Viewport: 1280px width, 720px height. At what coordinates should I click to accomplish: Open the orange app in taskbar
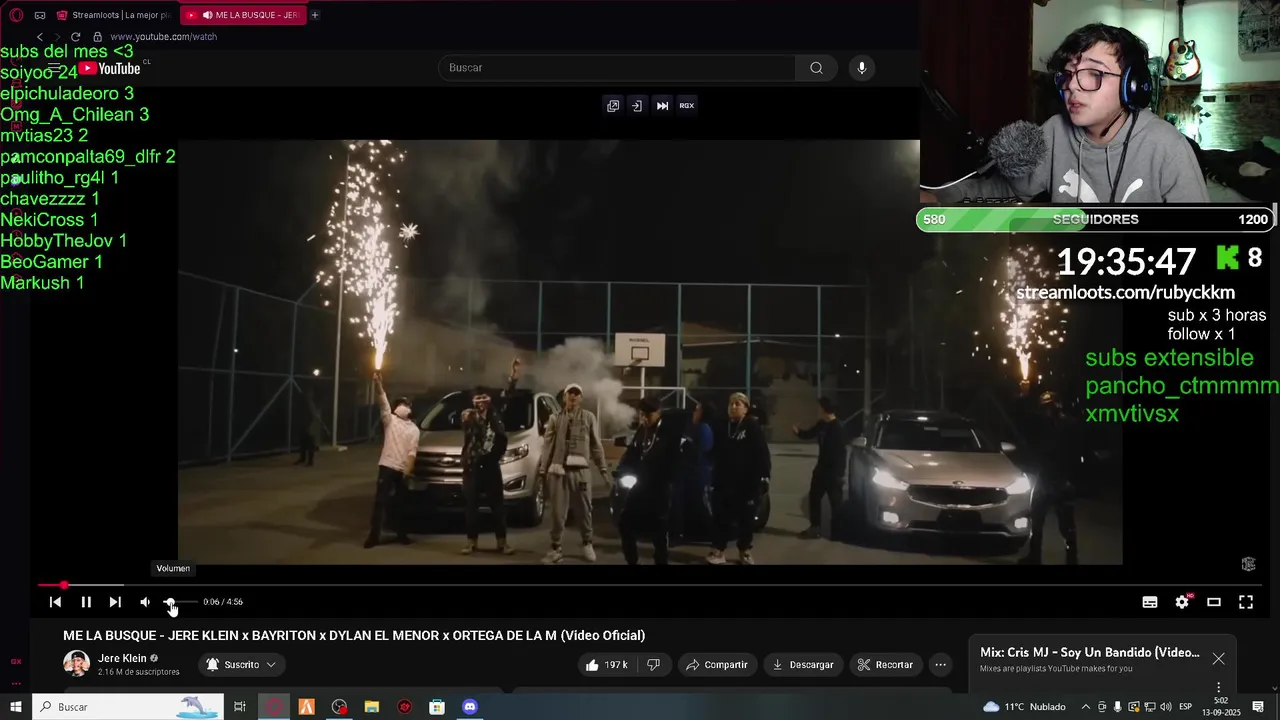[306, 707]
